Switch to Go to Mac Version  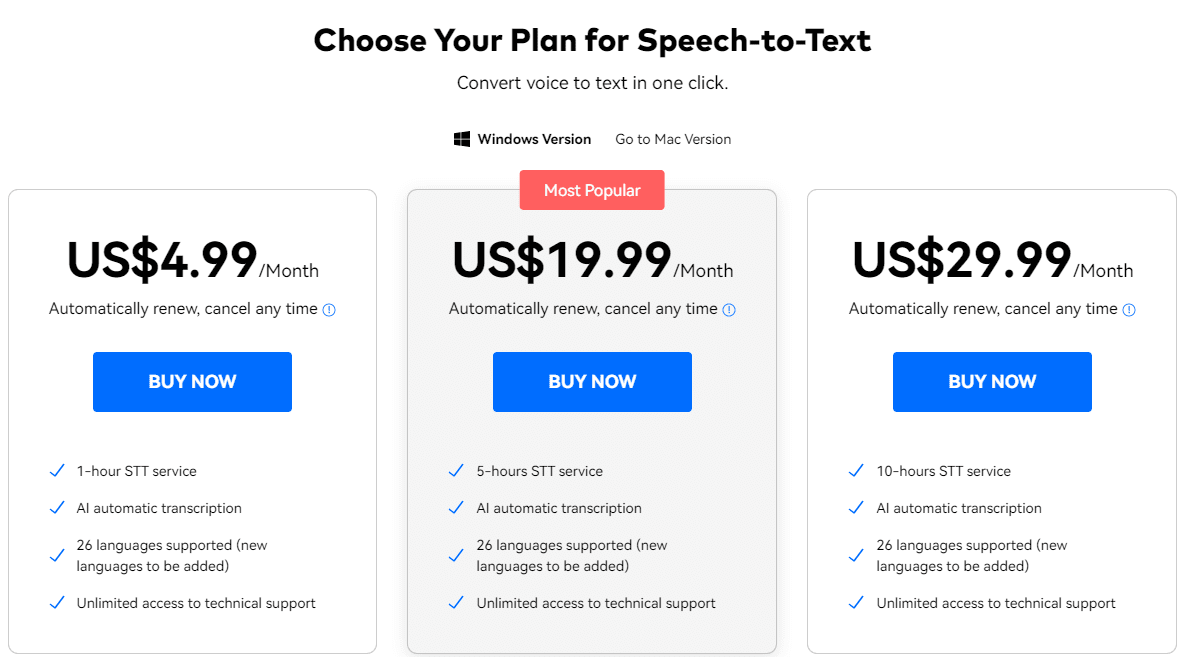point(673,139)
